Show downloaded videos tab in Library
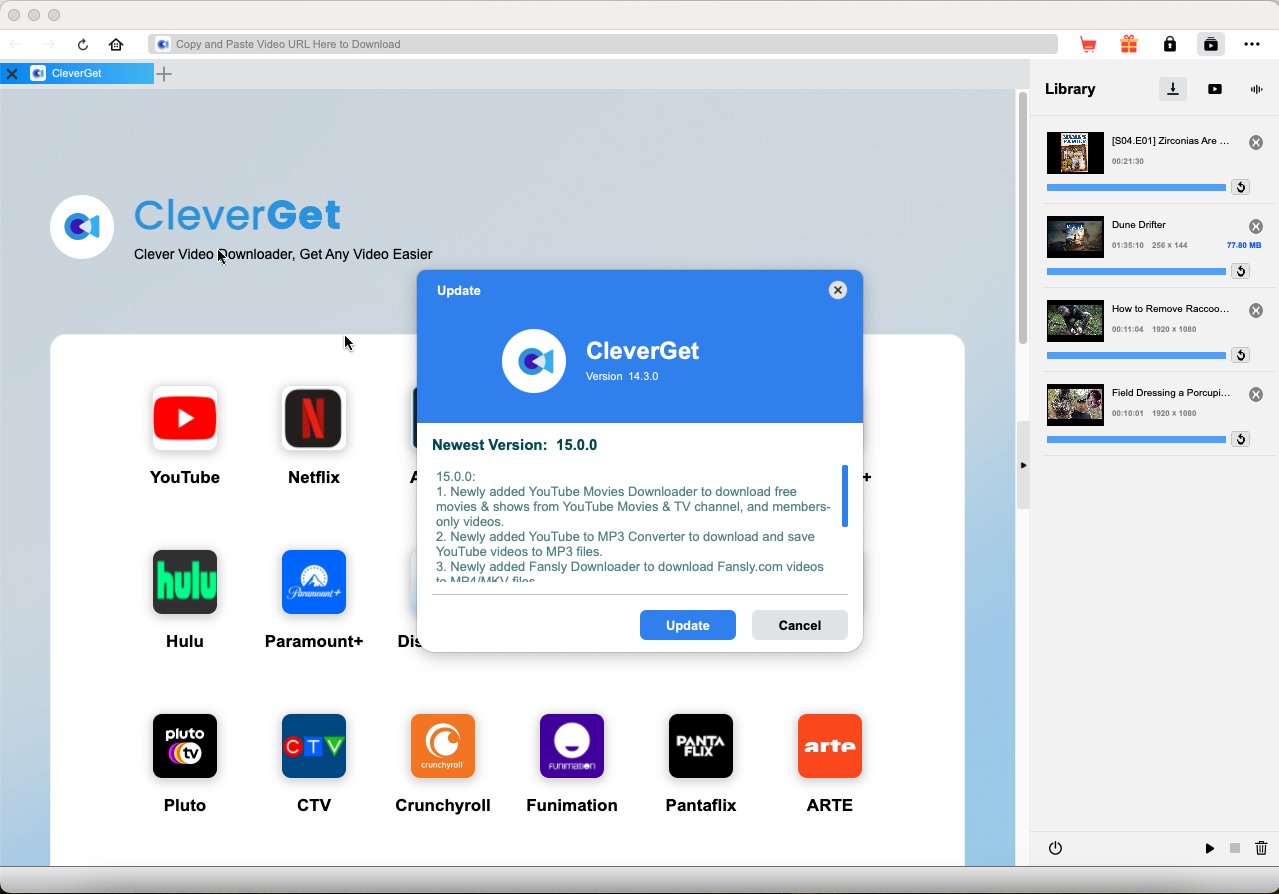This screenshot has width=1279, height=894. [x=1215, y=89]
